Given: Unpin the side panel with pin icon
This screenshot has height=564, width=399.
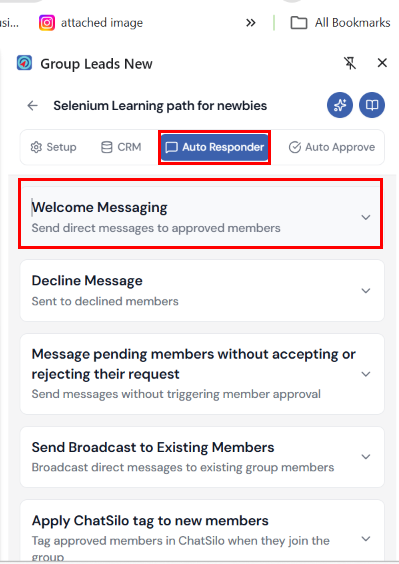Looking at the screenshot, I should (350, 63).
